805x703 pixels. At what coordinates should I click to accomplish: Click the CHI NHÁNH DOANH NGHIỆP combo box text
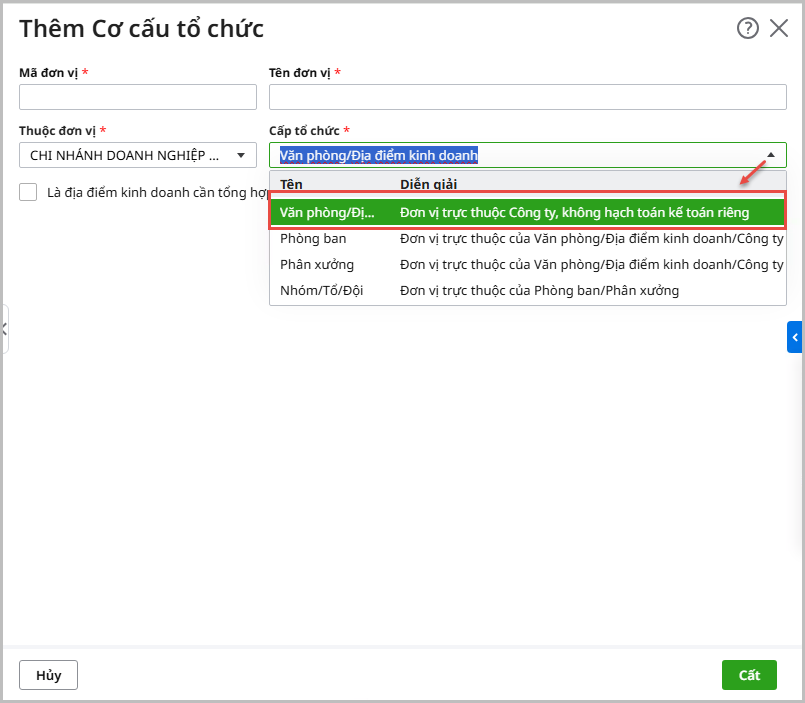[125, 155]
